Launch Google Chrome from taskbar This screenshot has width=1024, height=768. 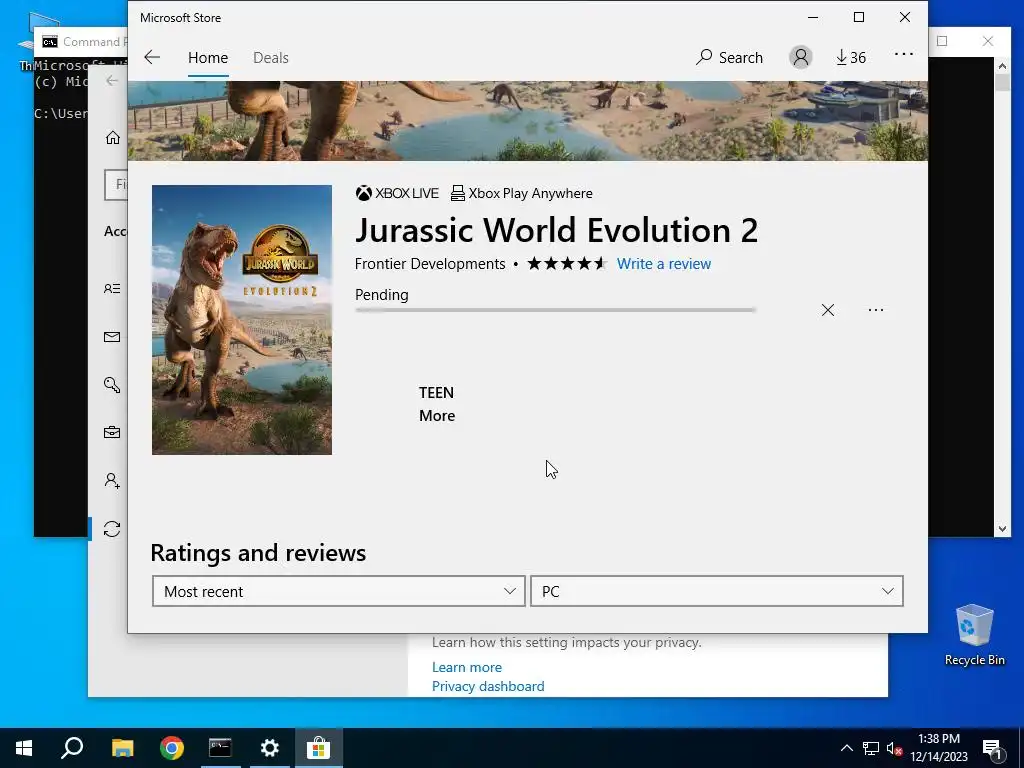pyautogui.click(x=171, y=748)
